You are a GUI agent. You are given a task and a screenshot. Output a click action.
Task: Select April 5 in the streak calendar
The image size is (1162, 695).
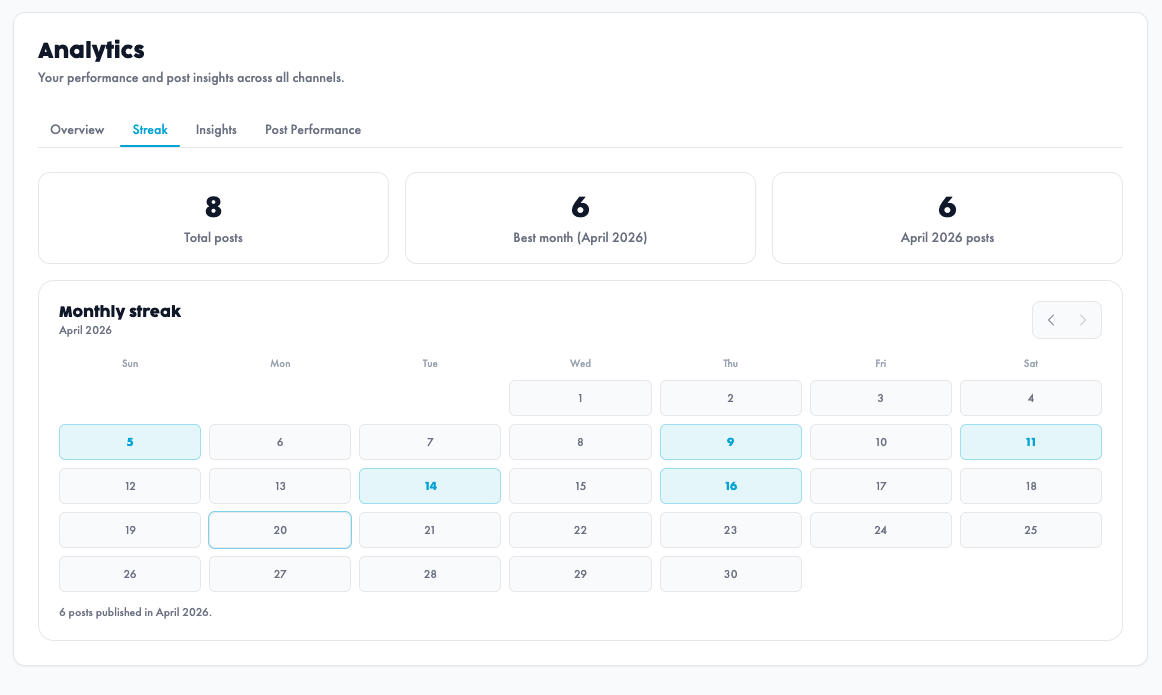(x=129, y=441)
